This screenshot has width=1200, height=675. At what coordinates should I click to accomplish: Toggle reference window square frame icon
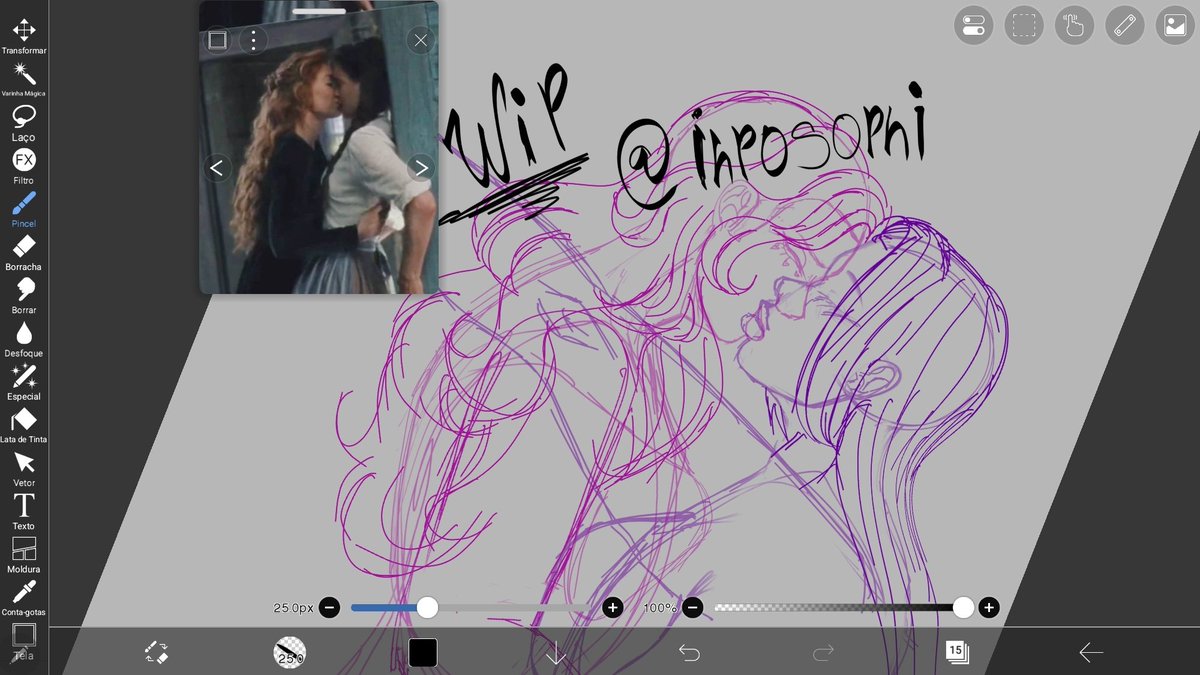[x=217, y=40]
